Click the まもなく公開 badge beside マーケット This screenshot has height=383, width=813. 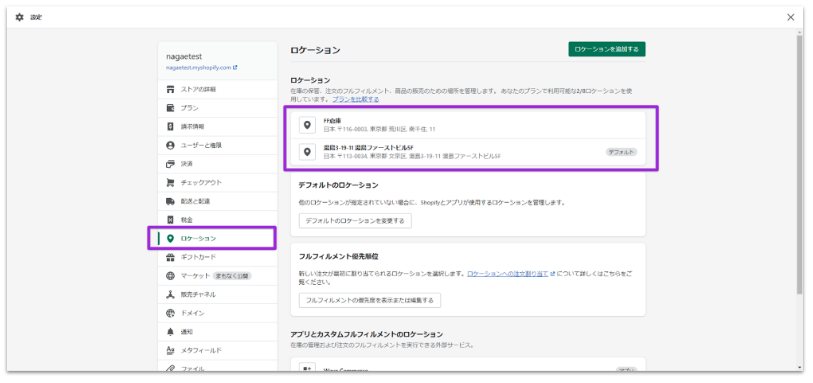click(x=232, y=276)
